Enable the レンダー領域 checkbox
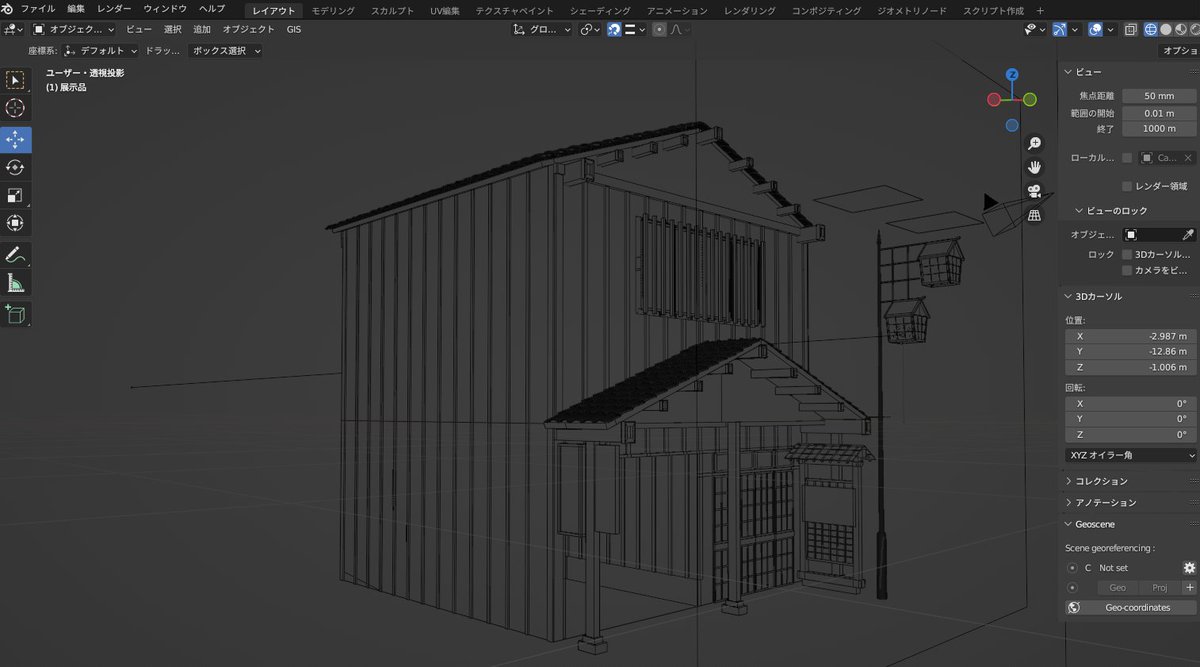The width and height of the screenshot is (1200, 667). [1128, 186]
